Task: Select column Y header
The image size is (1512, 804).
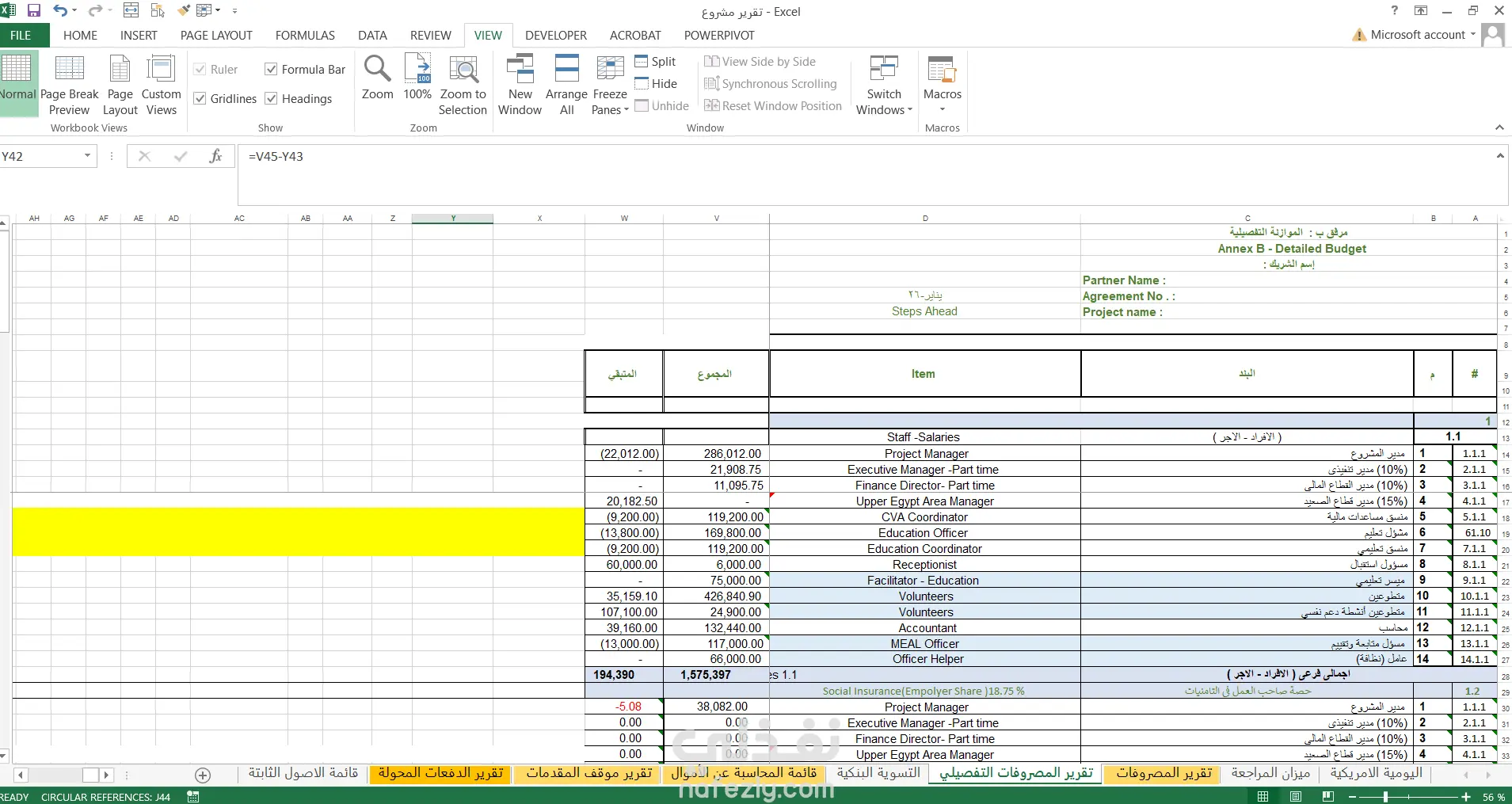Action: click(x=453, y=219)
